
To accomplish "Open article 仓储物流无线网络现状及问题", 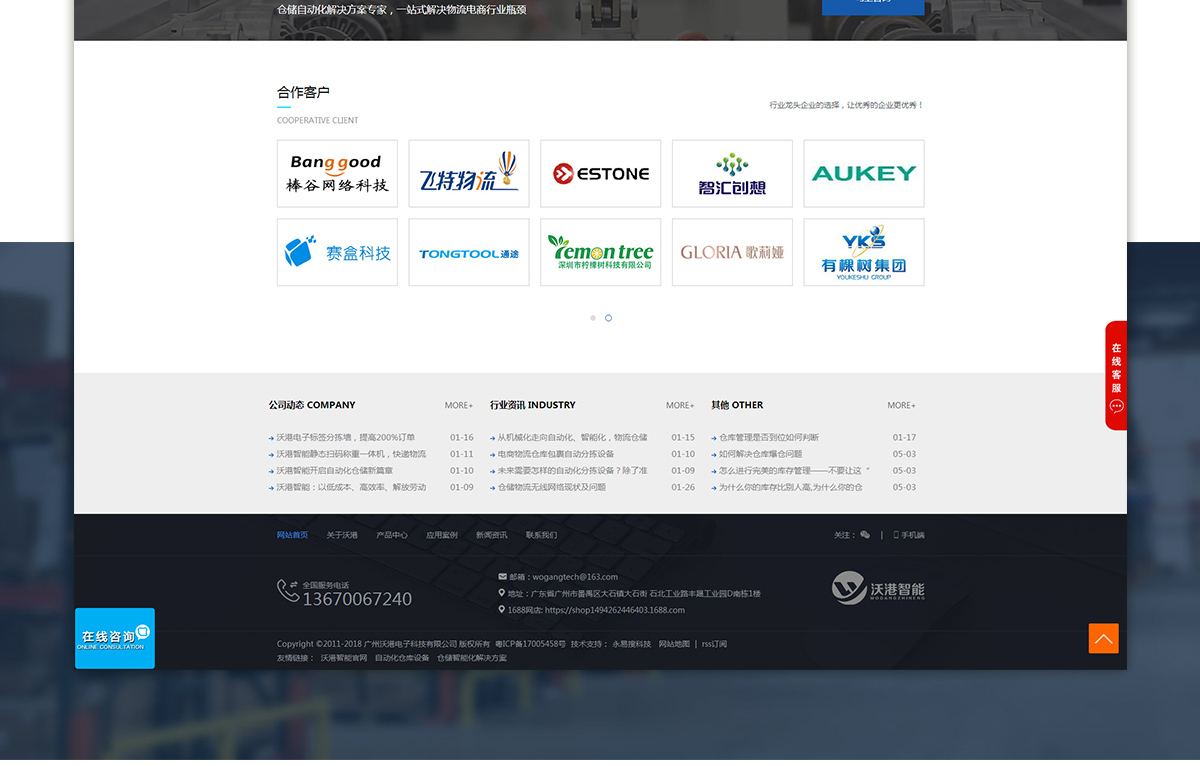I will coord(552,488).
